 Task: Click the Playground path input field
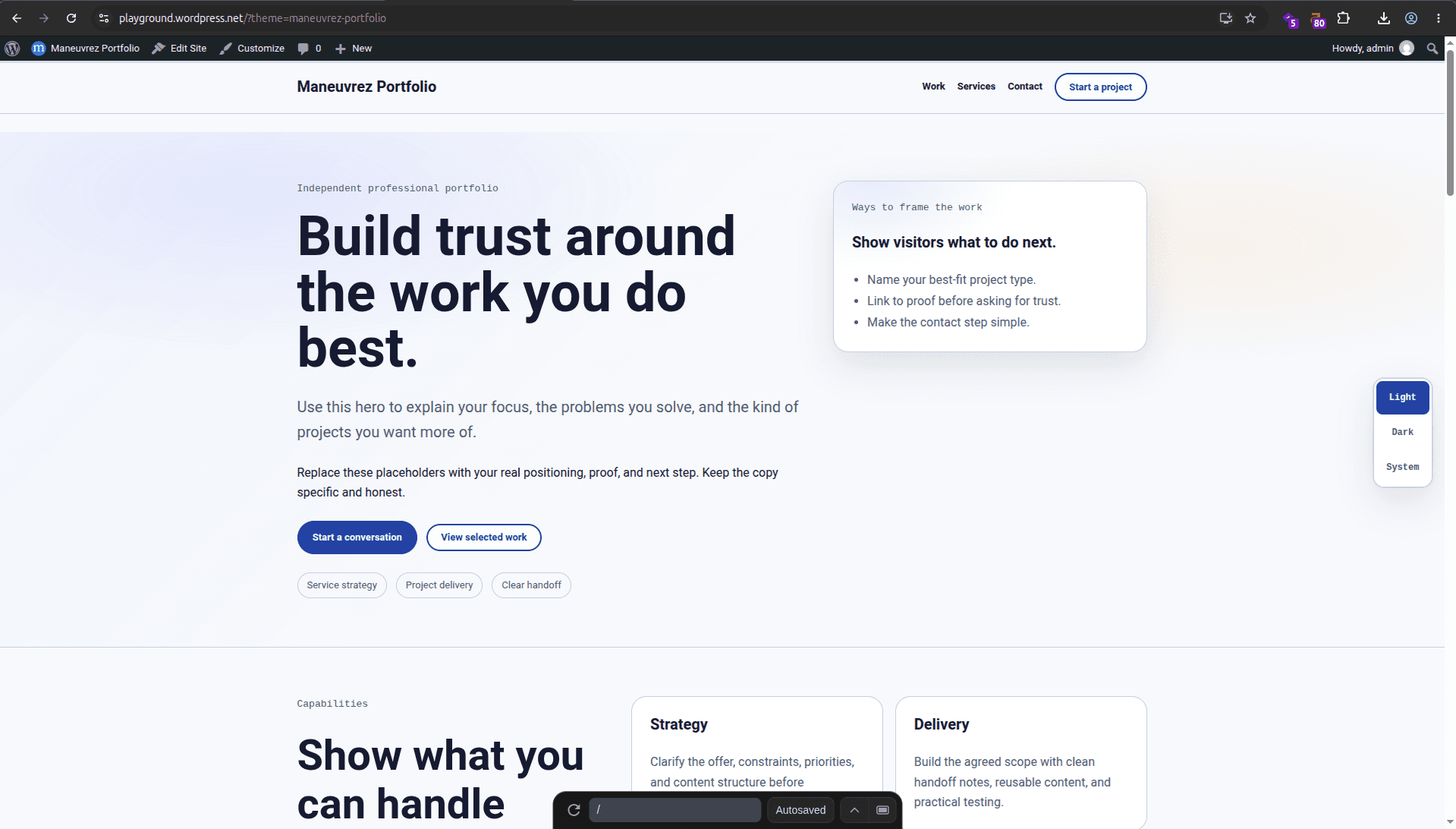pyautogui.click(x=675, y=810)
